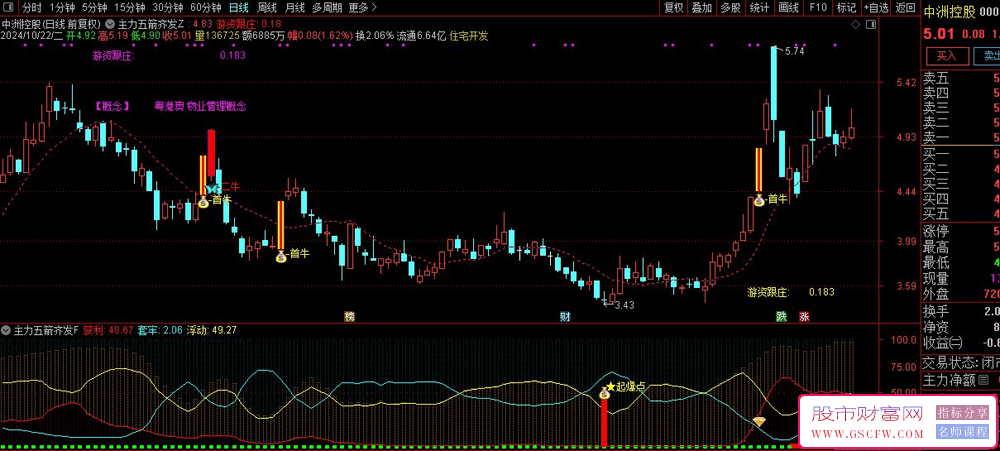Click the 首牛 money-bag marker below 3.99 level

[281, 256]
